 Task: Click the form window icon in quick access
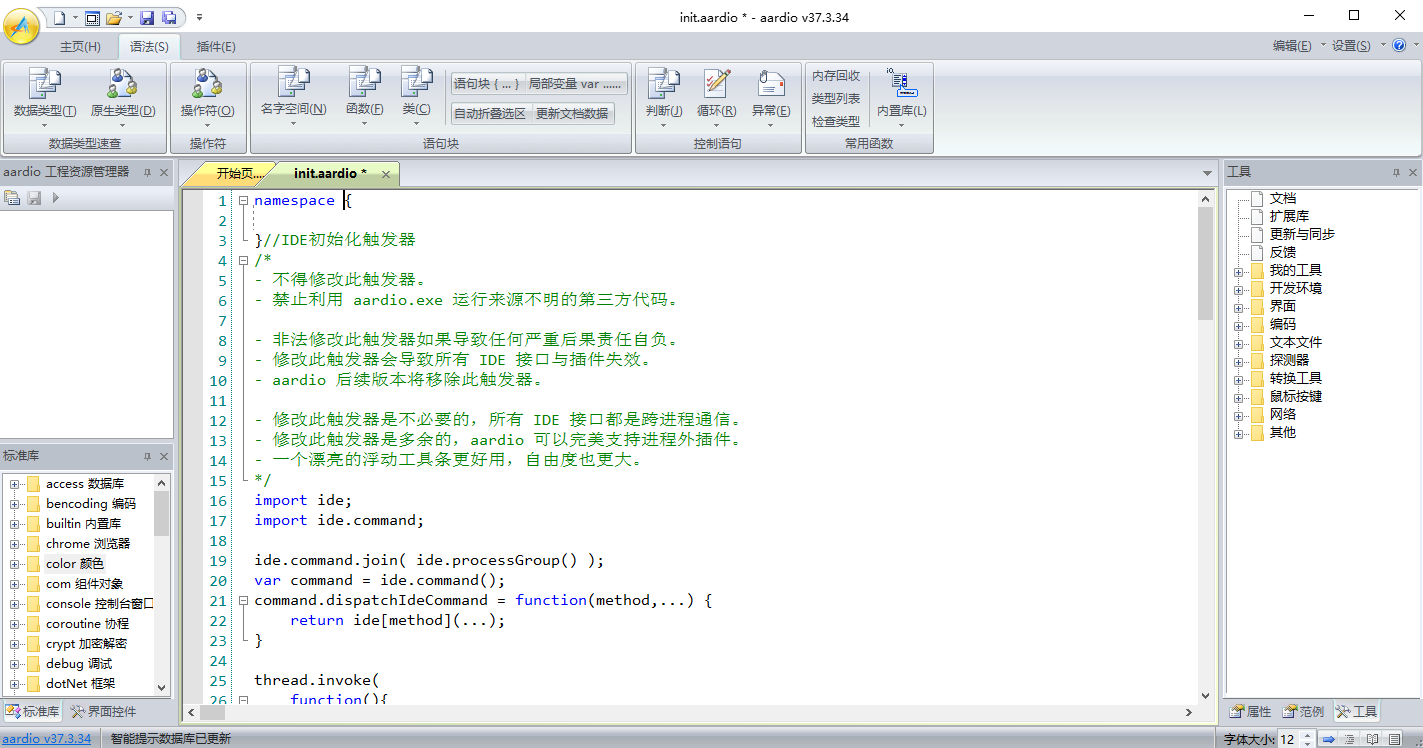point(92,17)
